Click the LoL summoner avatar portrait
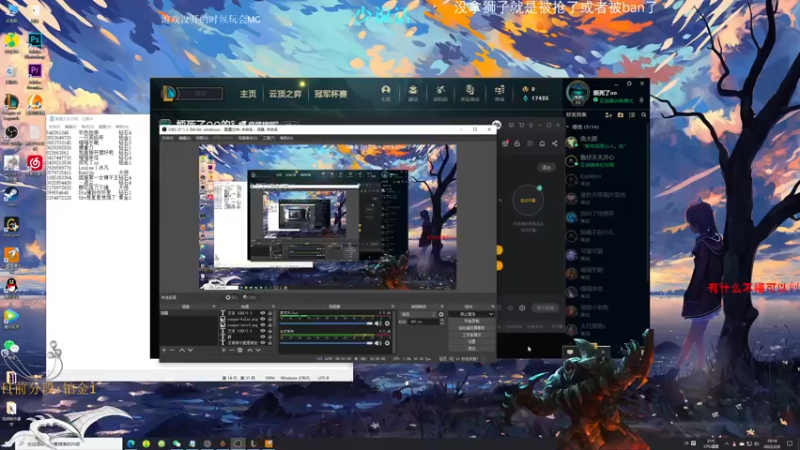The width and height of the screenshot is (800, 450). click(x=578, y=93)
